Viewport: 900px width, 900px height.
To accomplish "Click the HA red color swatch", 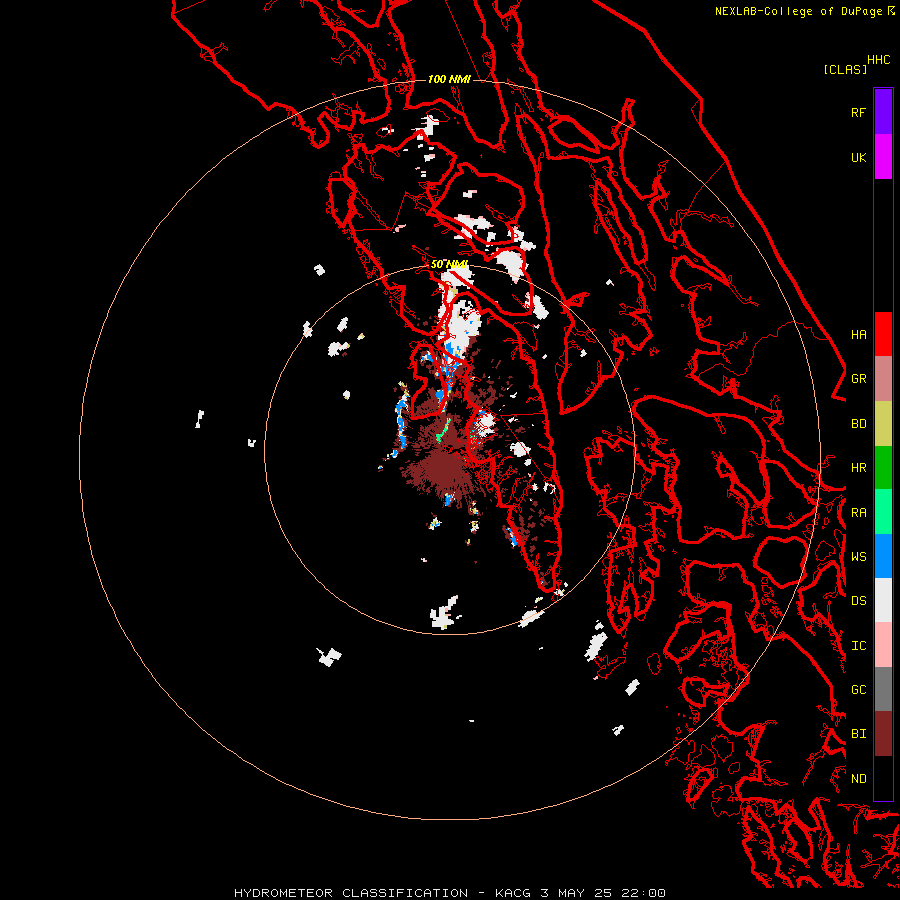I will [883, 334].
